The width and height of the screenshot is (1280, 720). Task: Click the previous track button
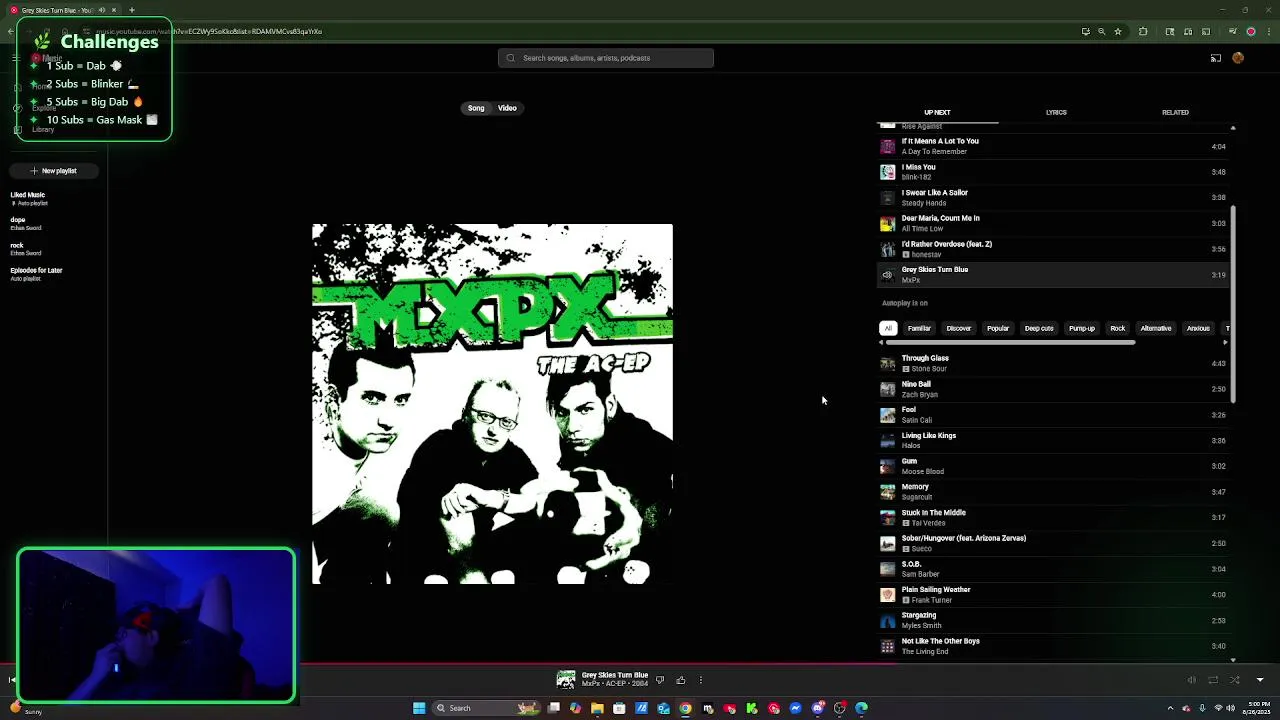coord(12,680)
